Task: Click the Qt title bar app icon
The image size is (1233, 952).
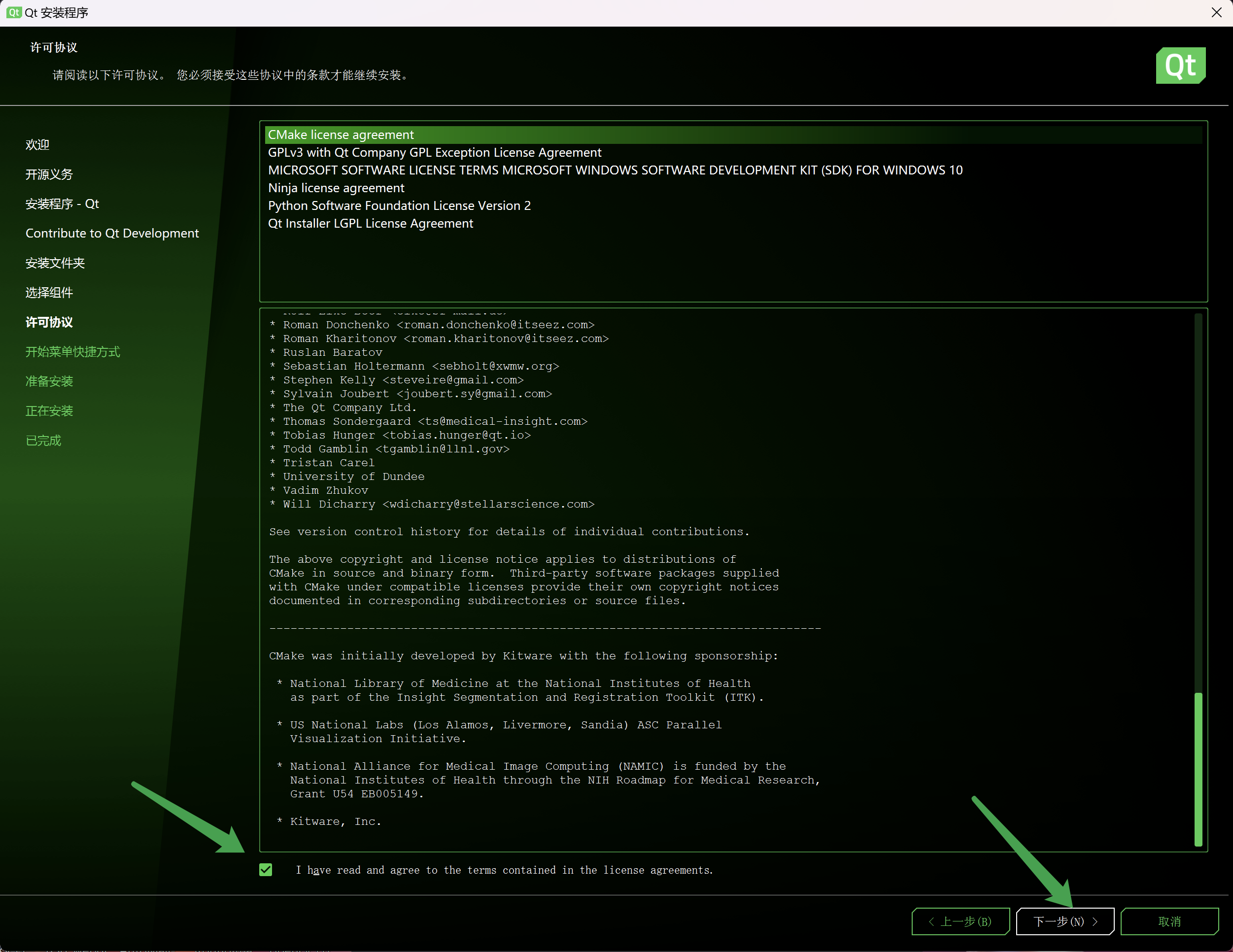Action: coord(13,12)
